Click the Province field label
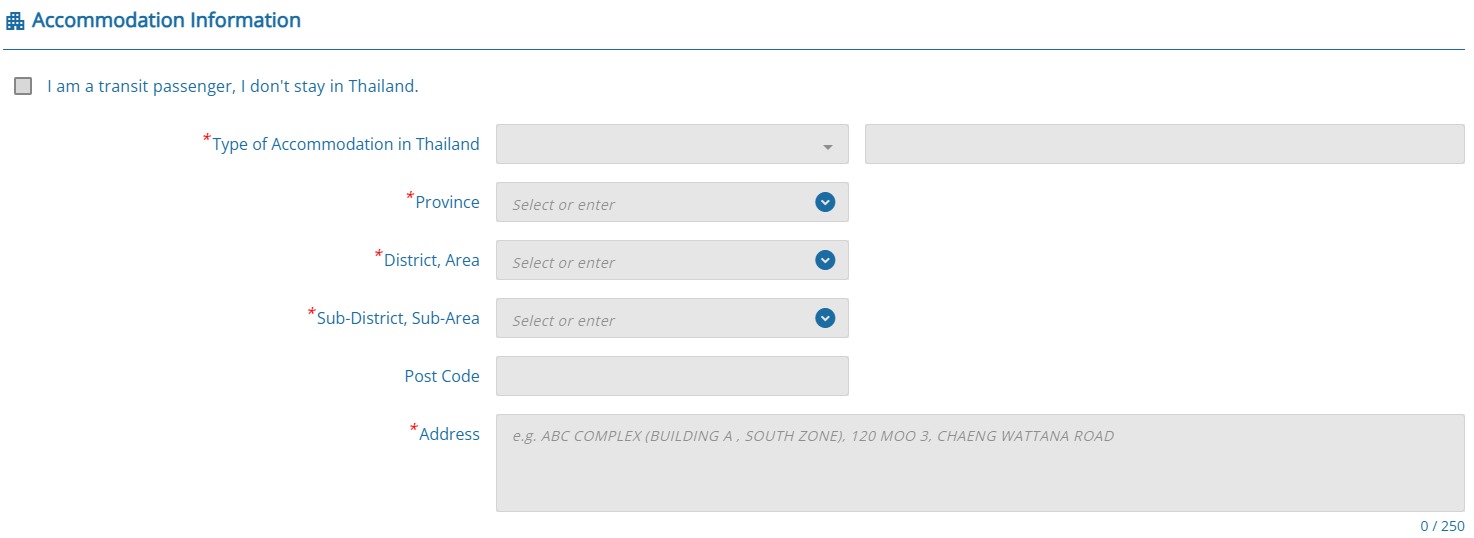 [447, 202]
